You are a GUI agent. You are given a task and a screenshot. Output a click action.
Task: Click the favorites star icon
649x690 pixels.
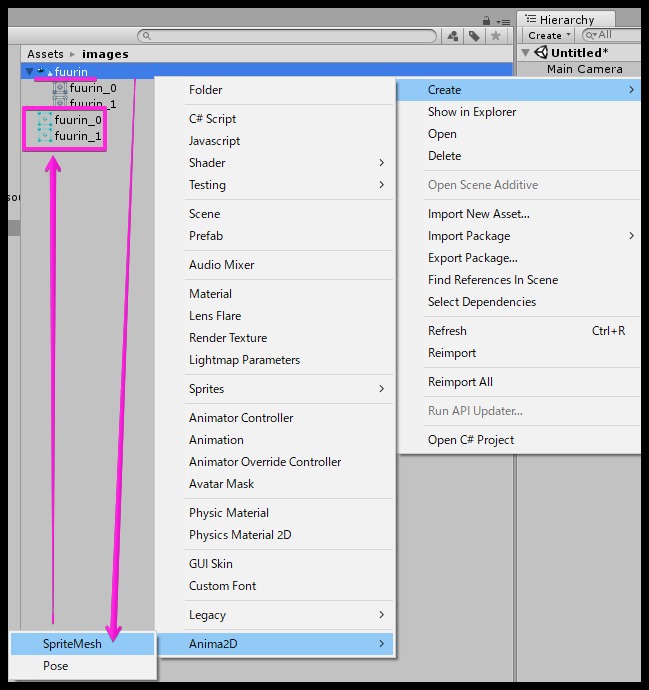(x=496, y=36)
